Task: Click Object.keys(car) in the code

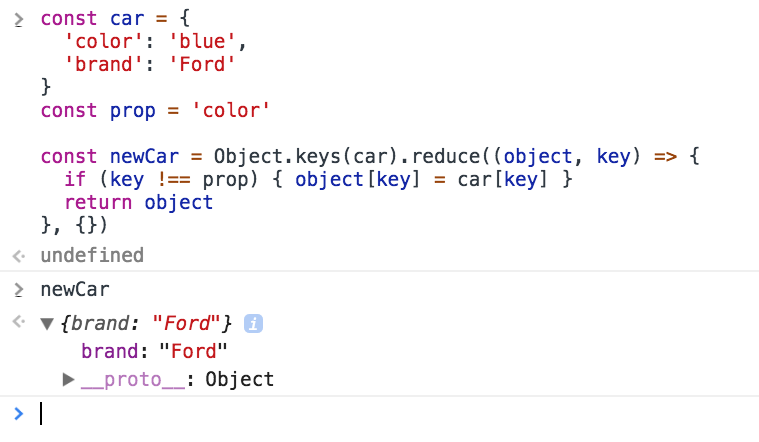Action: click(x=281, y=156)
